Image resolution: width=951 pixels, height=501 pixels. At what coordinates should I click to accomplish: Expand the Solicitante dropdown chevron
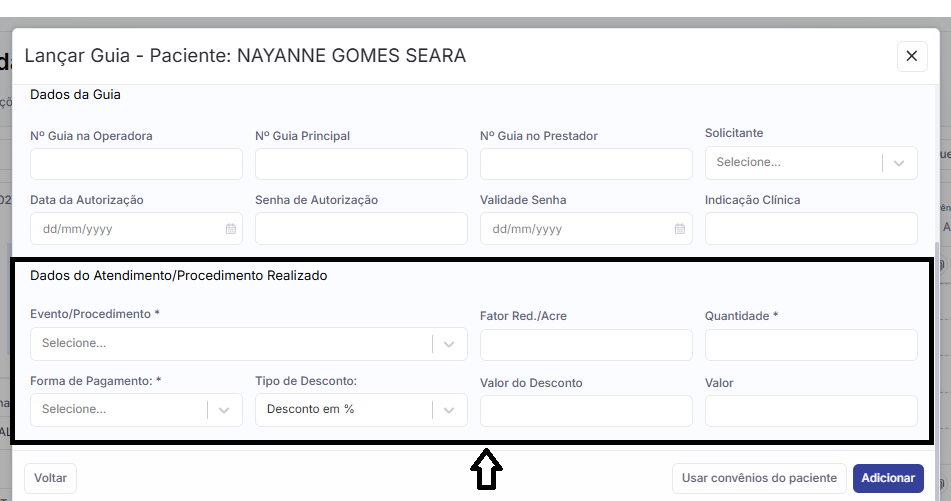(x=899, y=163)
